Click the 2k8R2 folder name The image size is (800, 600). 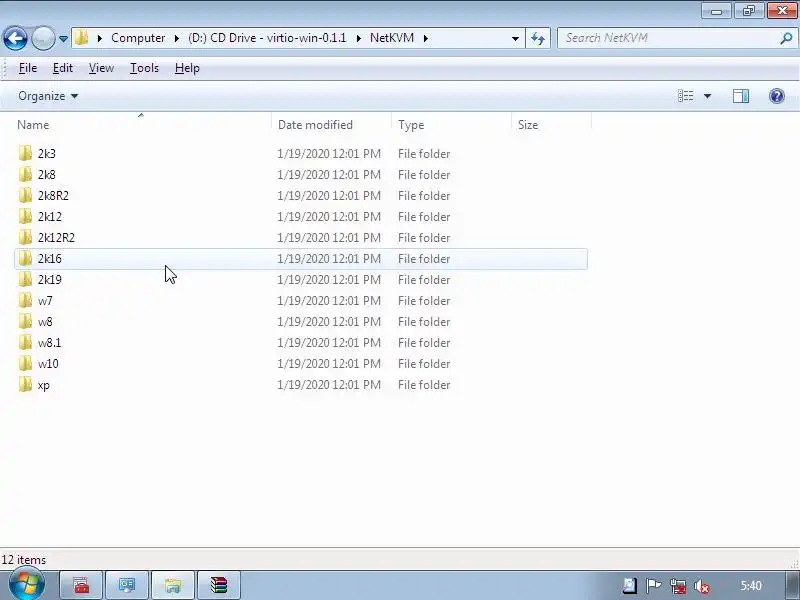53,195
